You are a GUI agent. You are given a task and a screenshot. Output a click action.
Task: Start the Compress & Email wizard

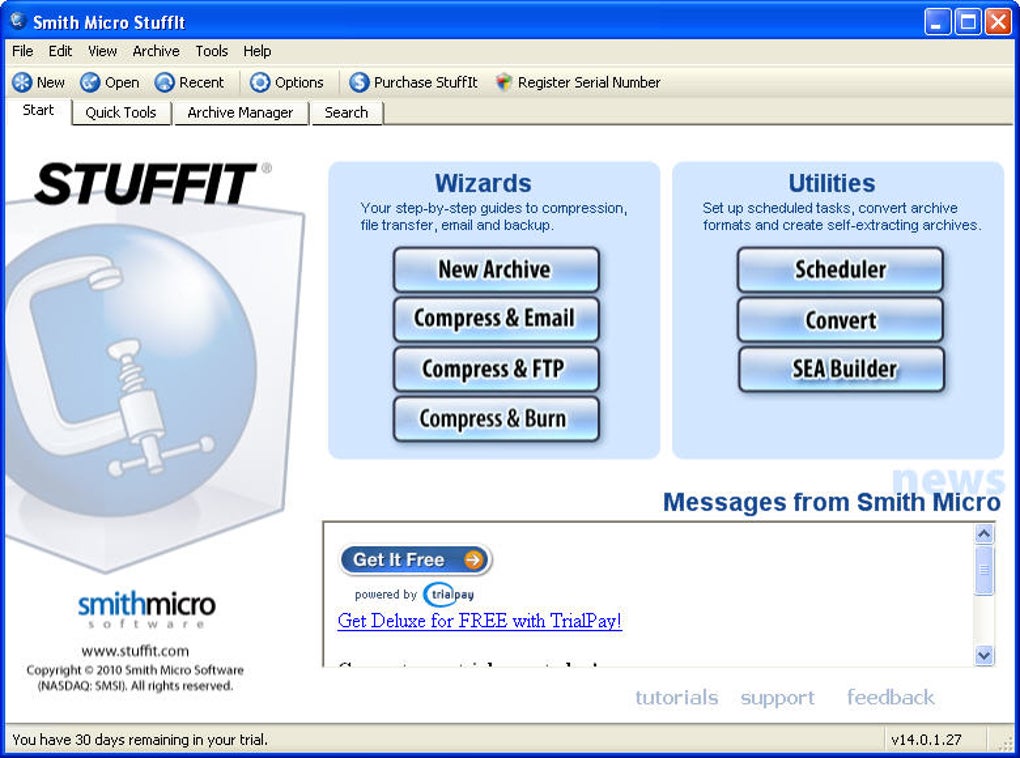(496, 319)
